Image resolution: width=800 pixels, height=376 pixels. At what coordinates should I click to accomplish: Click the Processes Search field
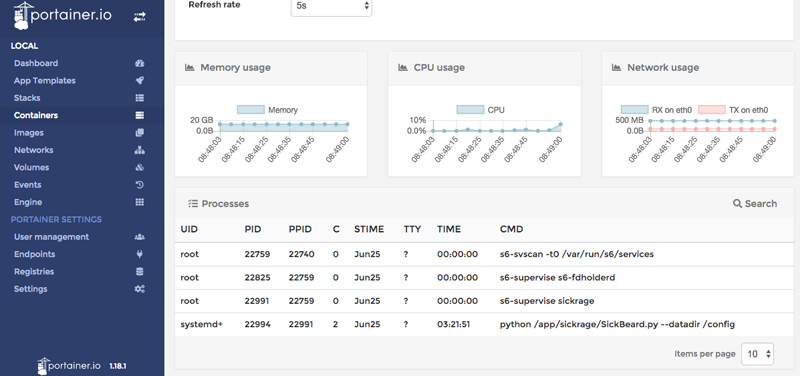tap(755, 204)
